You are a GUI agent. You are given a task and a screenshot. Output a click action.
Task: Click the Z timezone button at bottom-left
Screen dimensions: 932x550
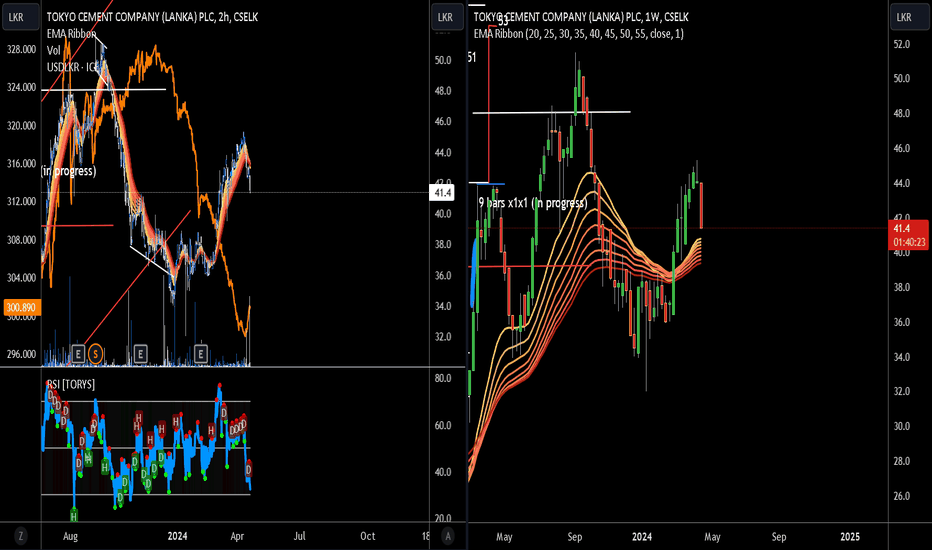(x=20, y=536)
